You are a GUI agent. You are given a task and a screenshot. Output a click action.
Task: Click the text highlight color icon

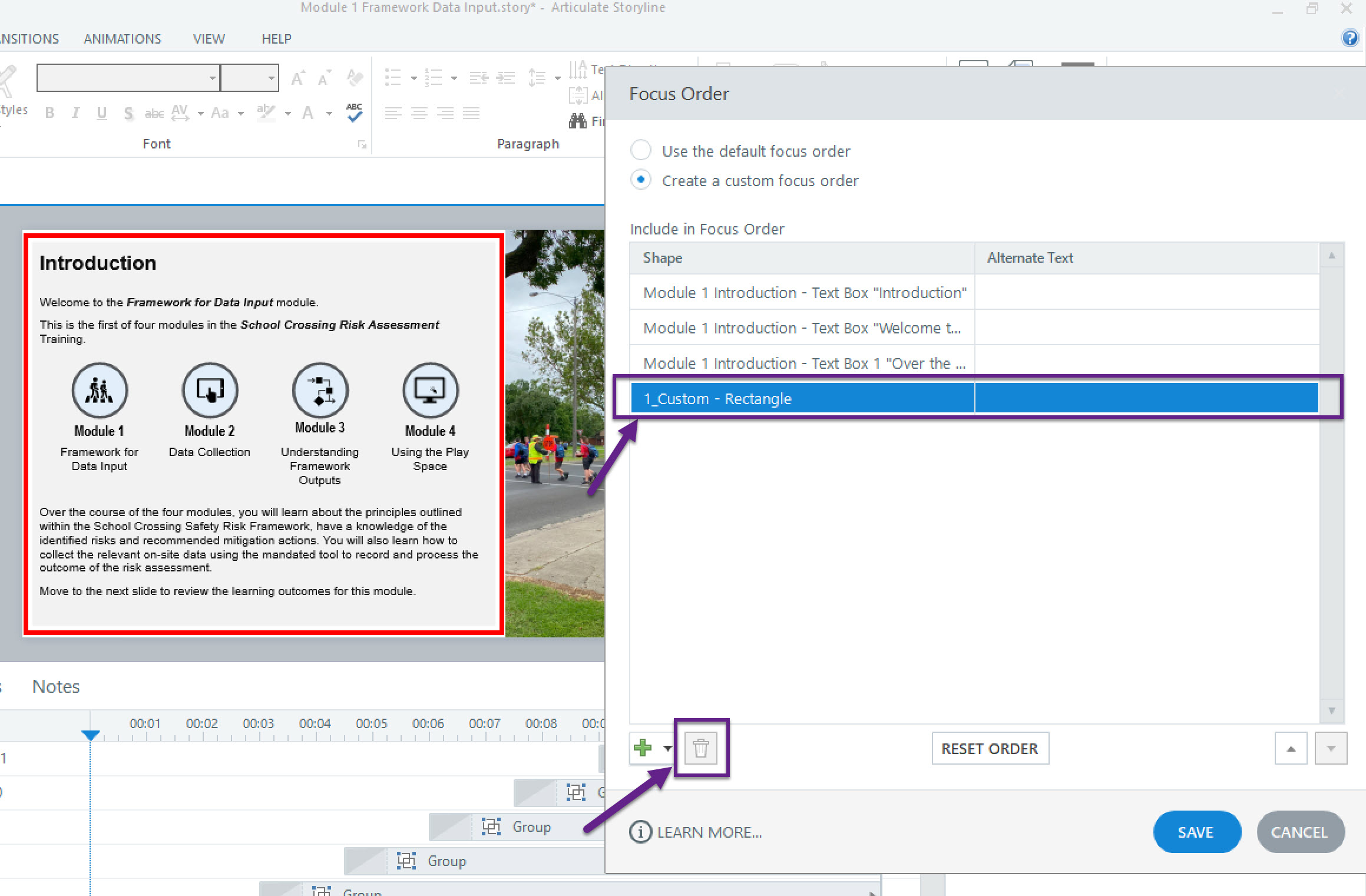(266, 113)
